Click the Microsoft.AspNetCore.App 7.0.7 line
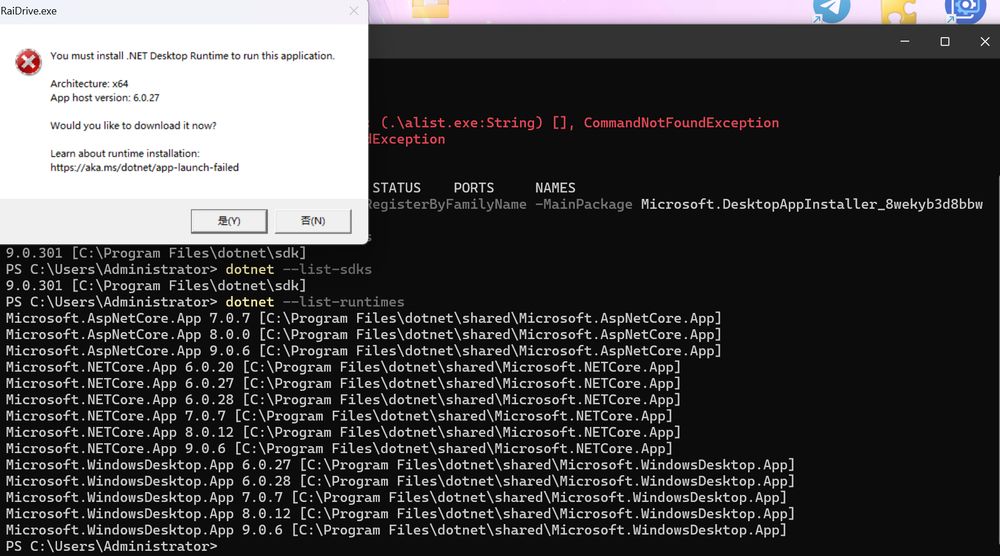The width and height of the screenshot is (1000, 556). 364,318
